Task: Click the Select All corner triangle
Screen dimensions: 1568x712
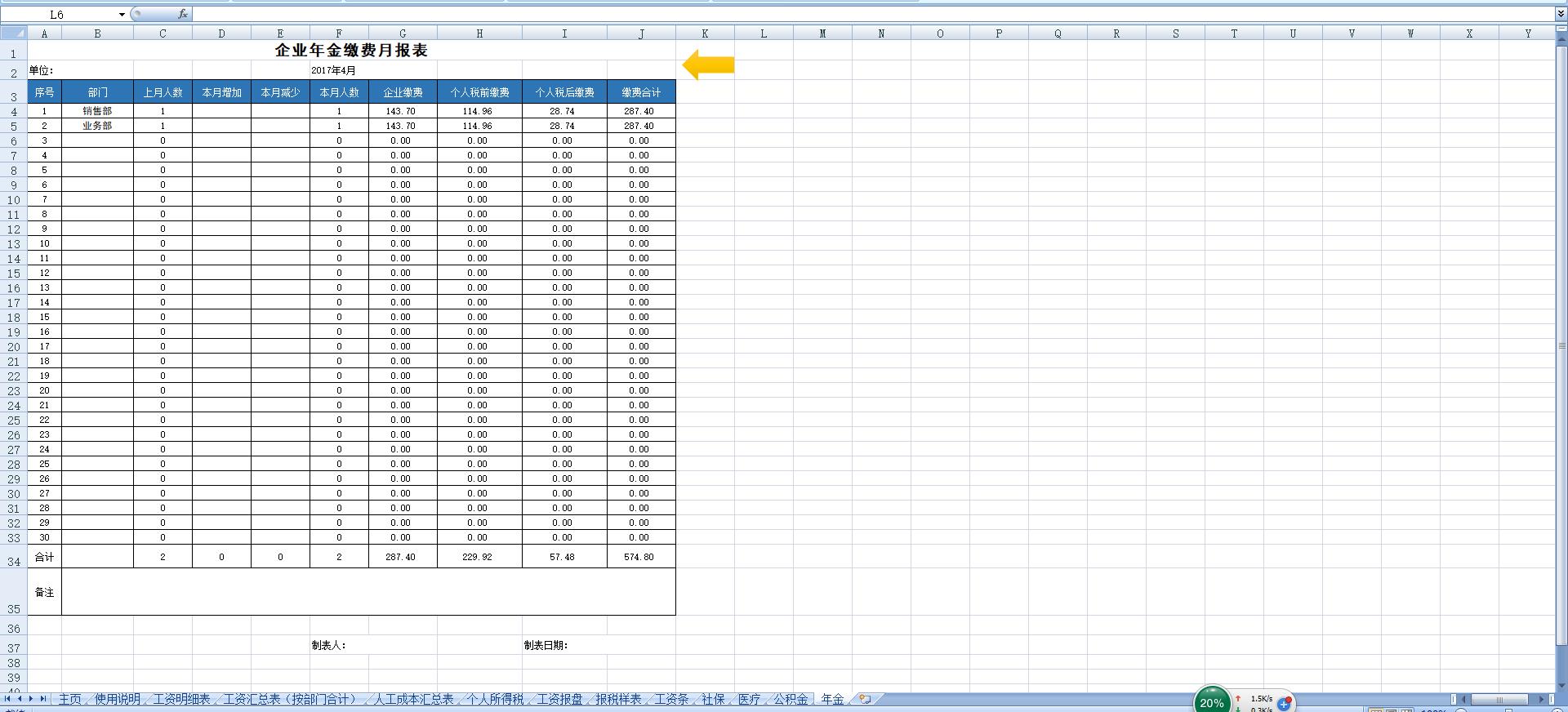Action: click(x=13, y=33)
